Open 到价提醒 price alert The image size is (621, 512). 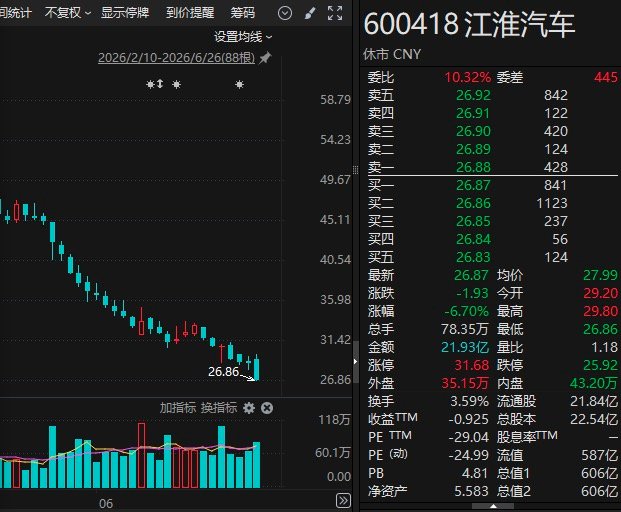(190, 13)
